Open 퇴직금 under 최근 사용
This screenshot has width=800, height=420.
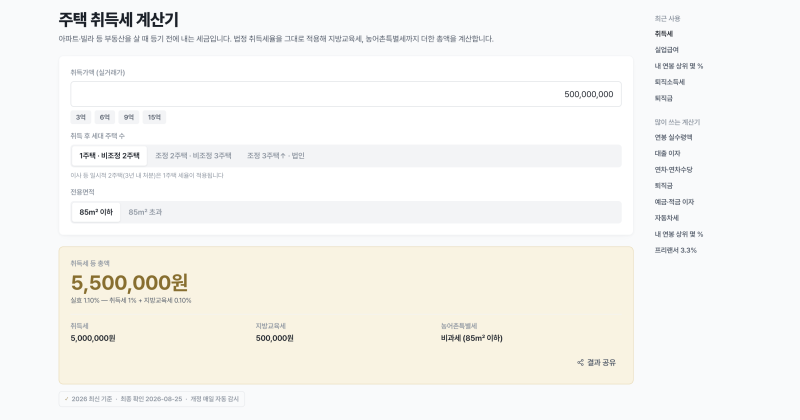(x=664, y=98)
